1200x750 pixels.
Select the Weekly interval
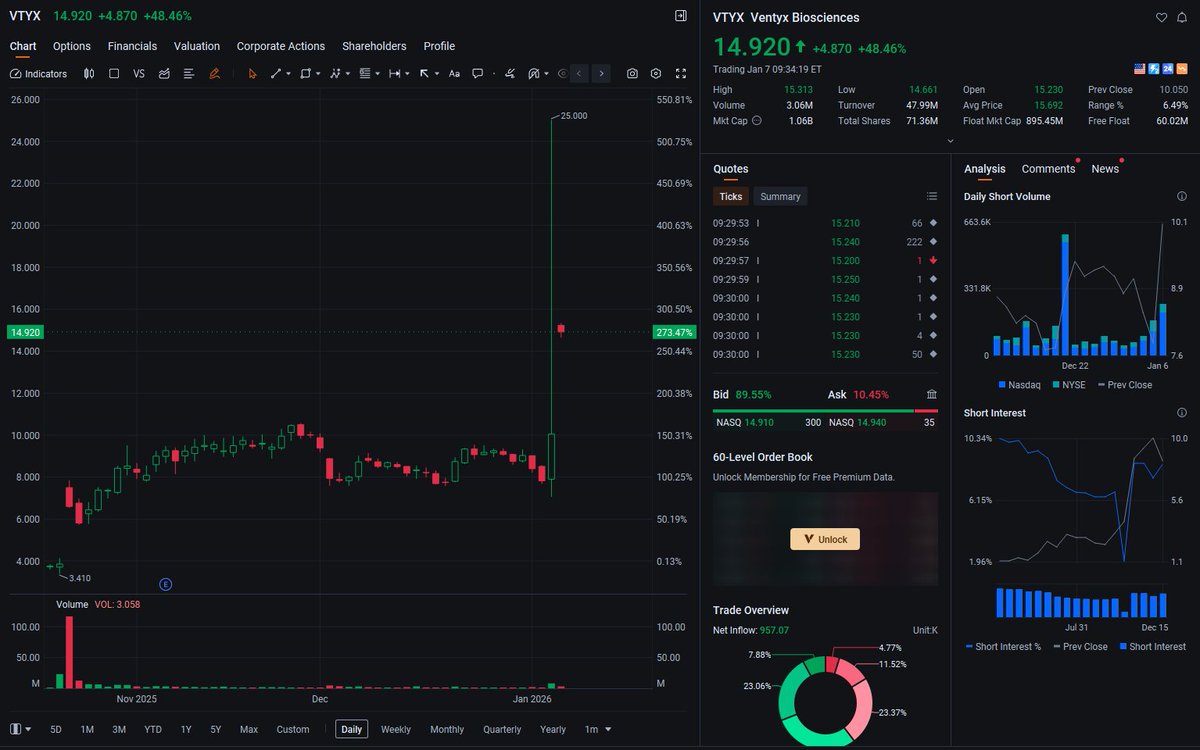point(396,729)
